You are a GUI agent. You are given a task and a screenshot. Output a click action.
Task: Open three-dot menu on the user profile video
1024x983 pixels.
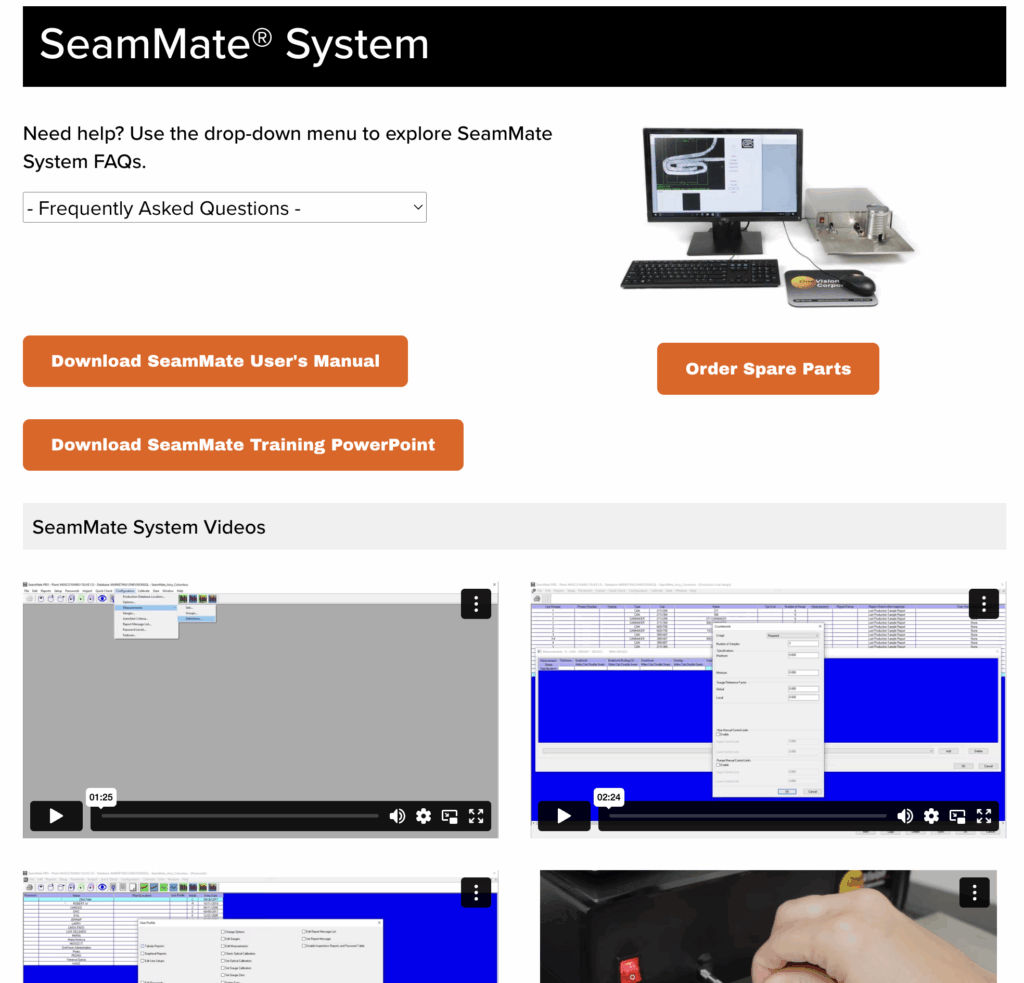point(476,892)
